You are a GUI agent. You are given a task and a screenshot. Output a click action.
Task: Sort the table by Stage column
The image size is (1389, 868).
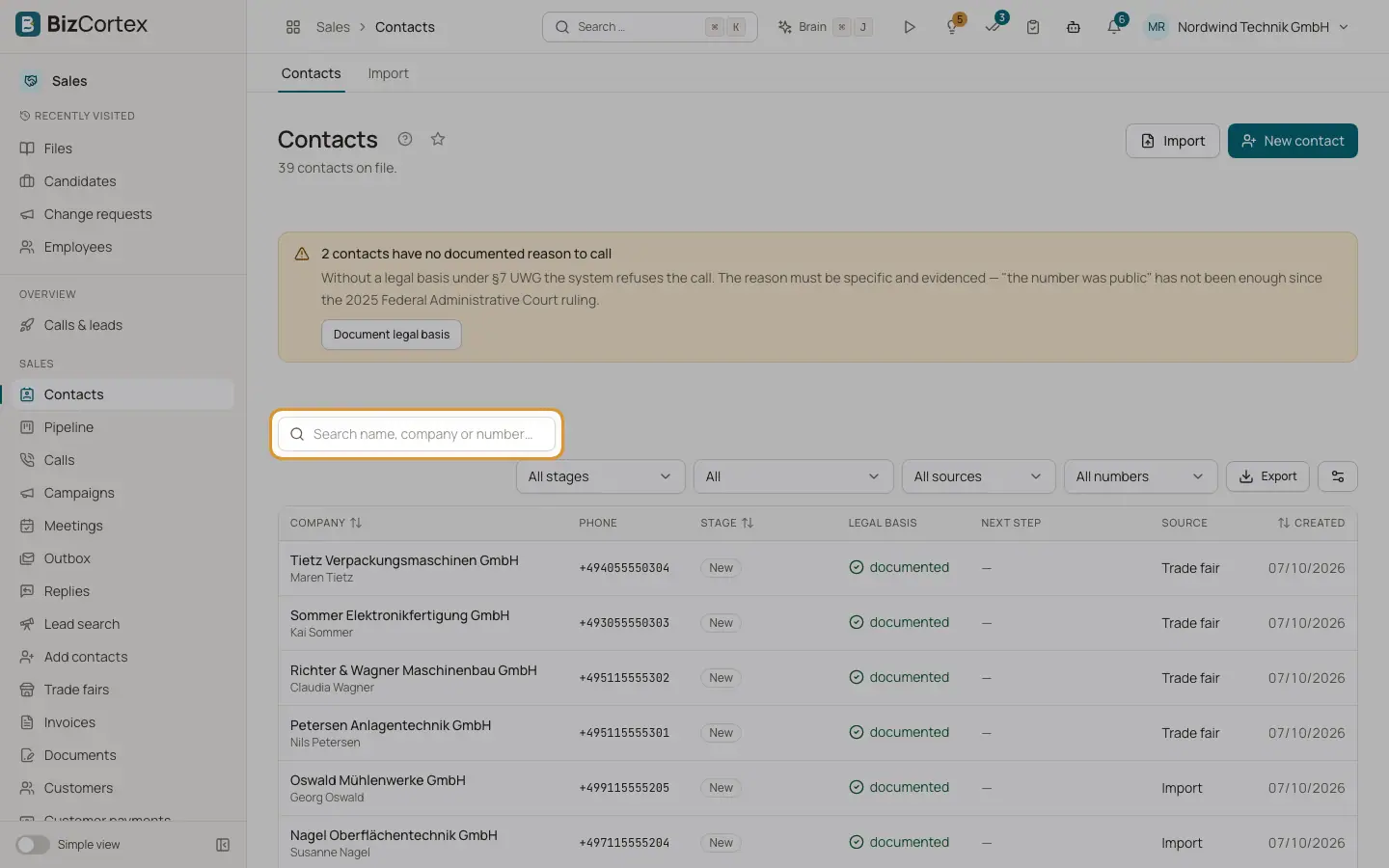point(727,523)
